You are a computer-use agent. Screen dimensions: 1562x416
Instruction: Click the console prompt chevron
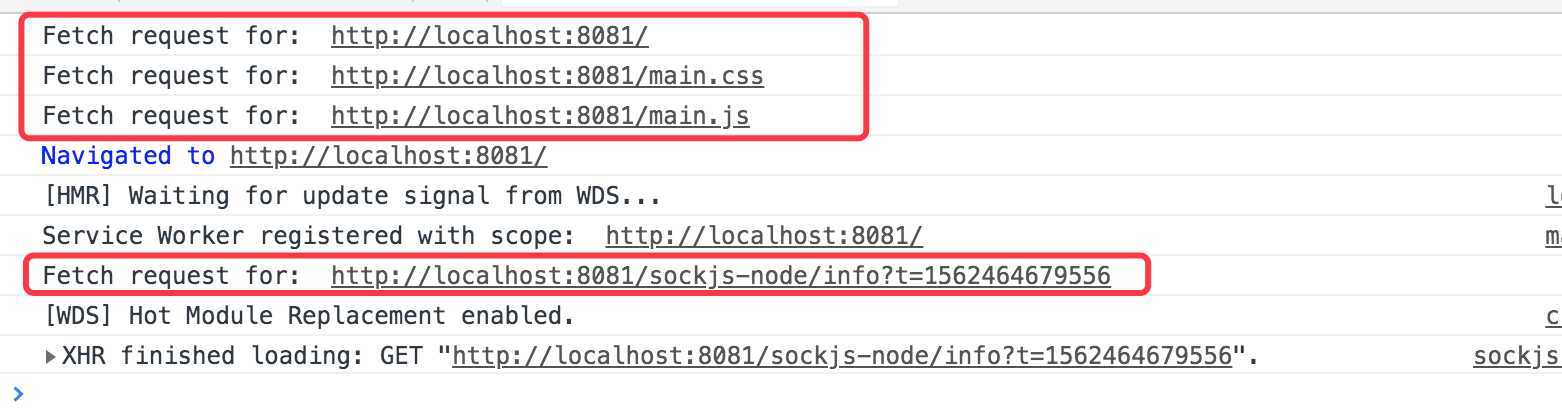pos(18,394)
